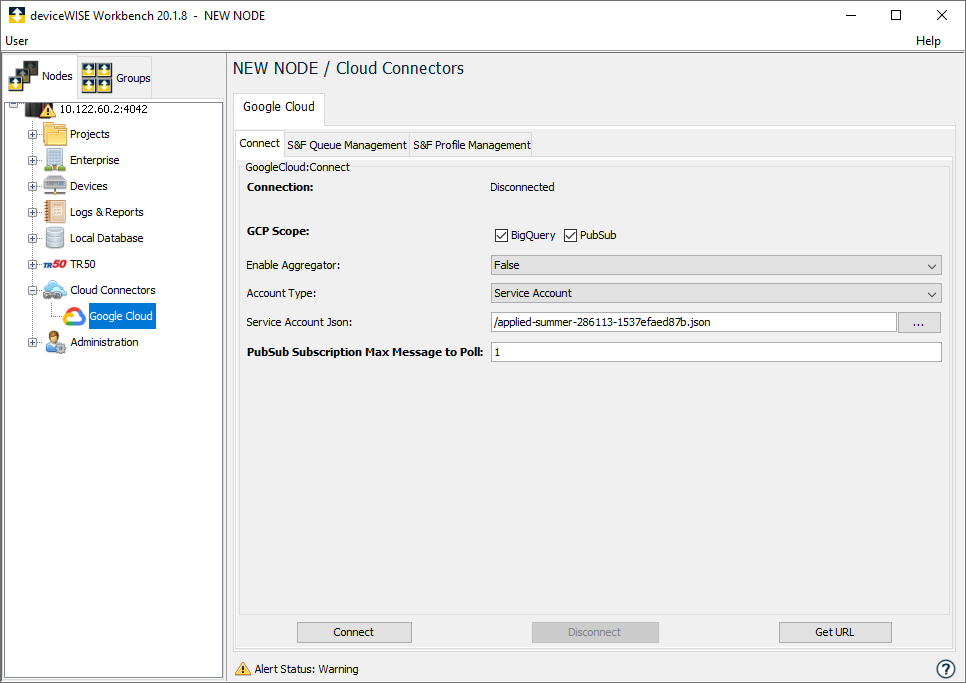The height and width of the screenshot is (683, 966).
Task: Open the help question mark icon
Action: point(946,669)
